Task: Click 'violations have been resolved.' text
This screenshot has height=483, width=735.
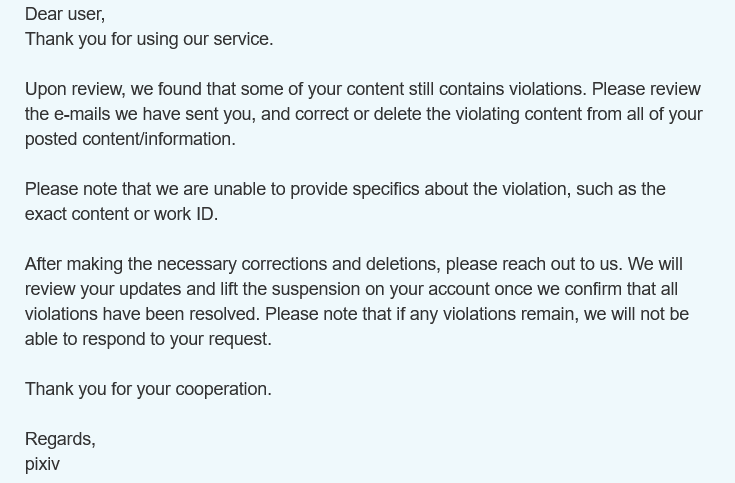Action: (142, 314)
